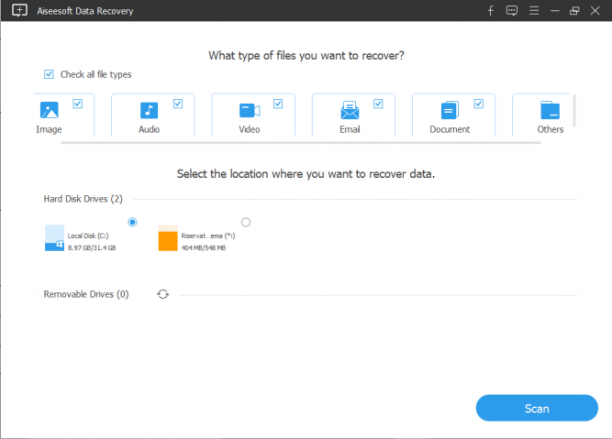This screenshot has width=612, height=439.
Task: Click the orange Riservat...ema drive icon
Action: coord(168,238)
